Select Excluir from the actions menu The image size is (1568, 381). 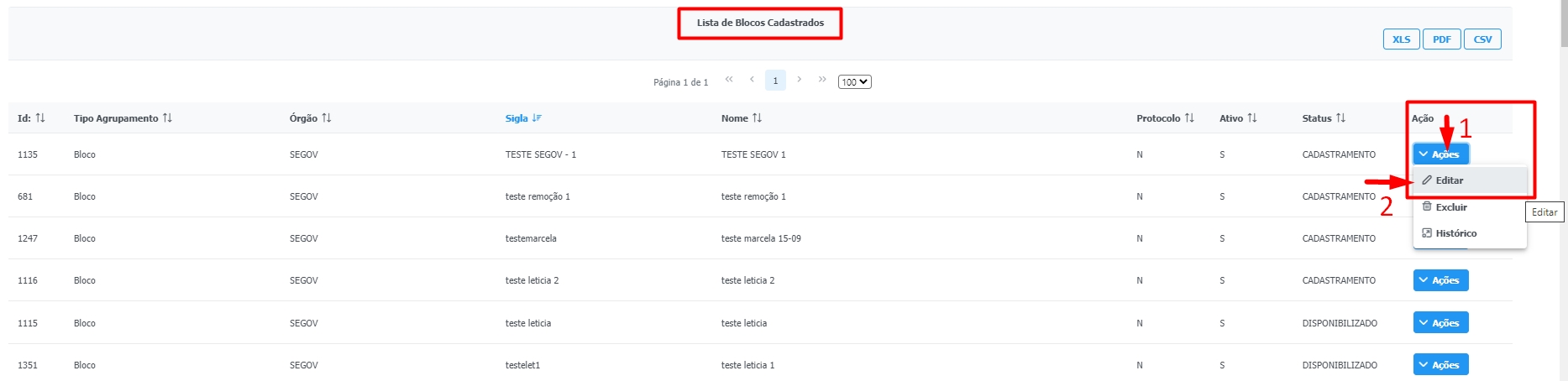tap(1450, 207)
